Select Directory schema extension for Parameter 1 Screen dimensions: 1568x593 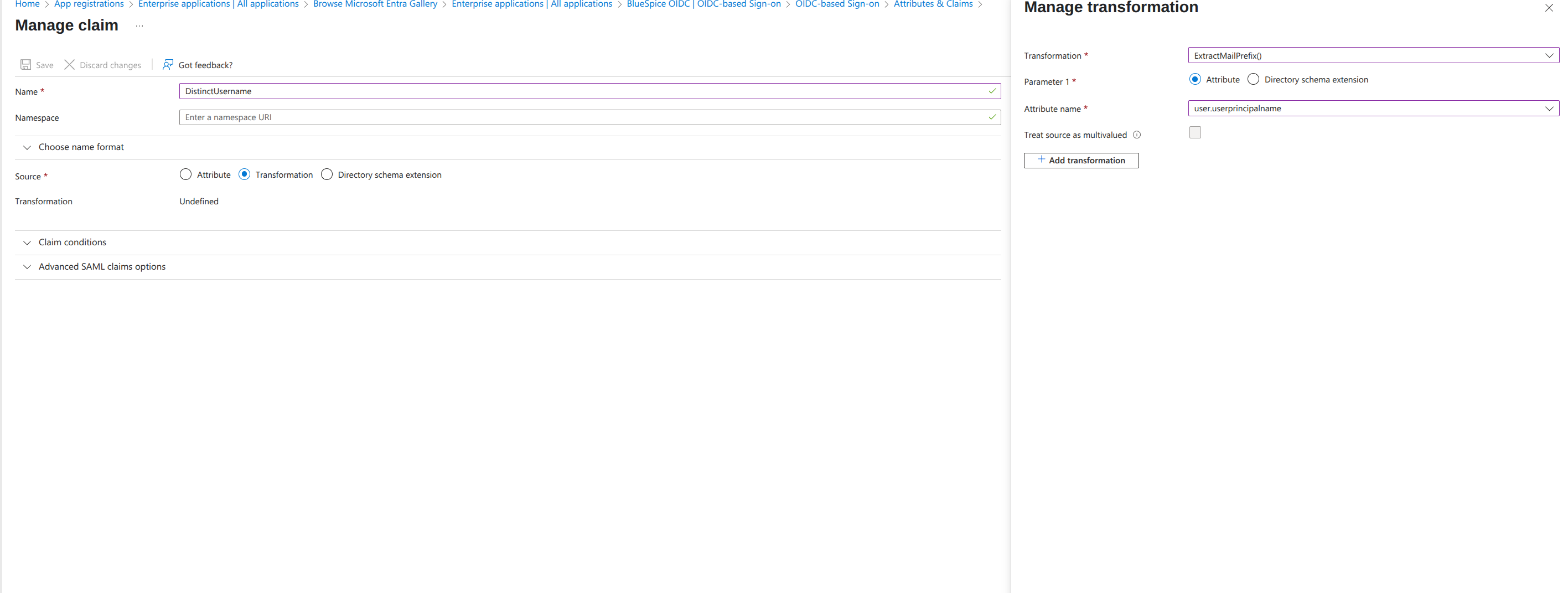point(1253,80)
